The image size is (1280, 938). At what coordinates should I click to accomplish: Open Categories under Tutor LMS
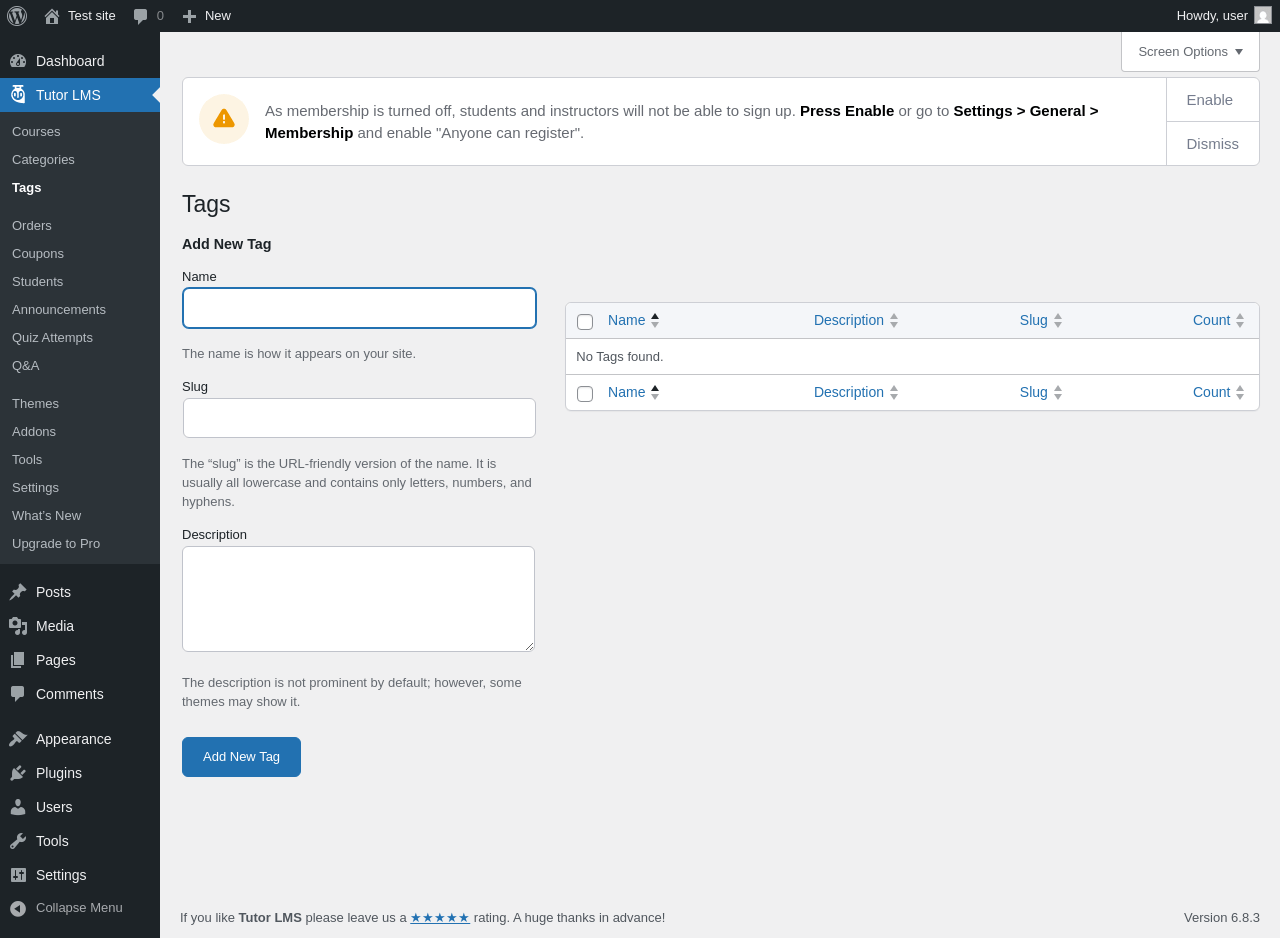(43, 160)
